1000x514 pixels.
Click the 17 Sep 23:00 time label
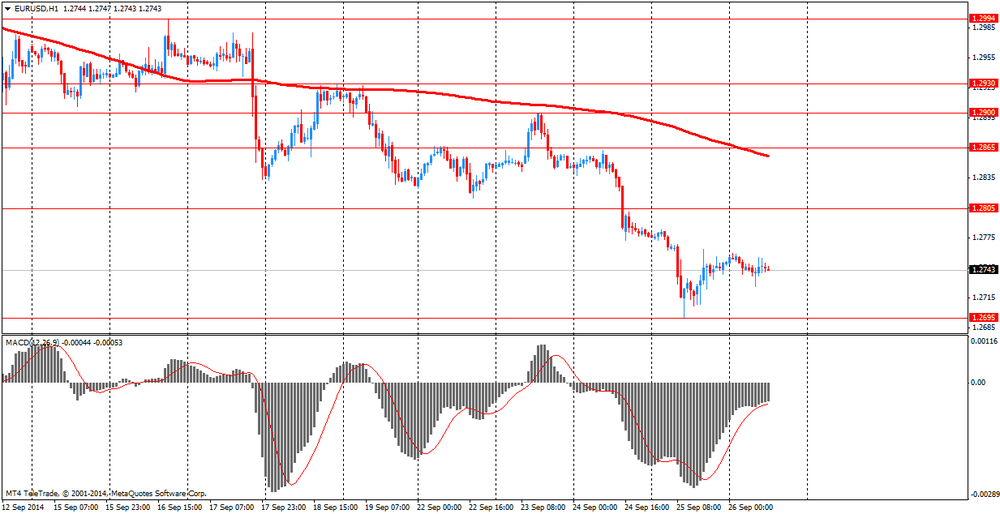pyautogui.click(x=284, y=508)
